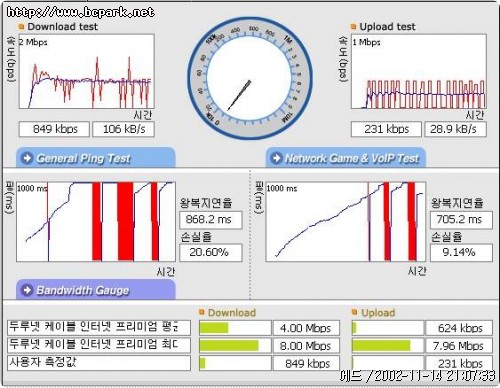Click the orange bullet beside Bandwidth Download header
This screenshot has height=388, width=500.
coord(201,312)
